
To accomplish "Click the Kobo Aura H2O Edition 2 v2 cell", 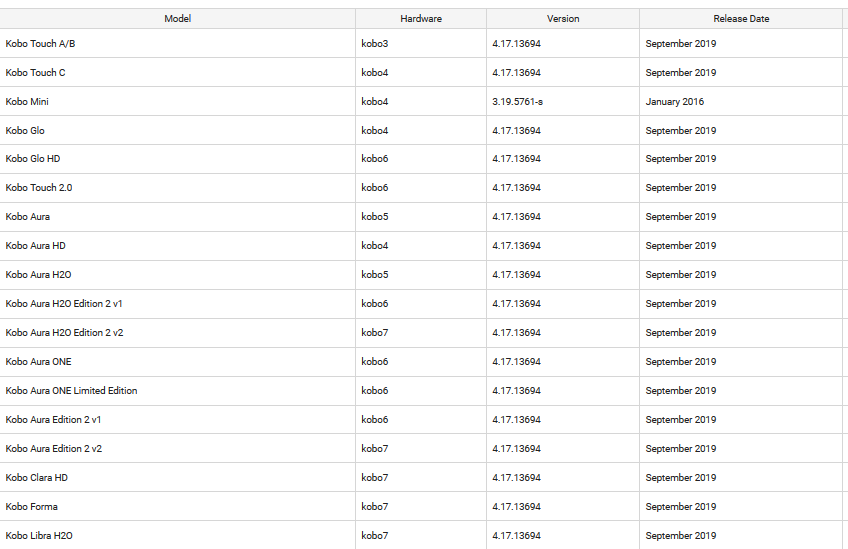I will coord(64,333).
